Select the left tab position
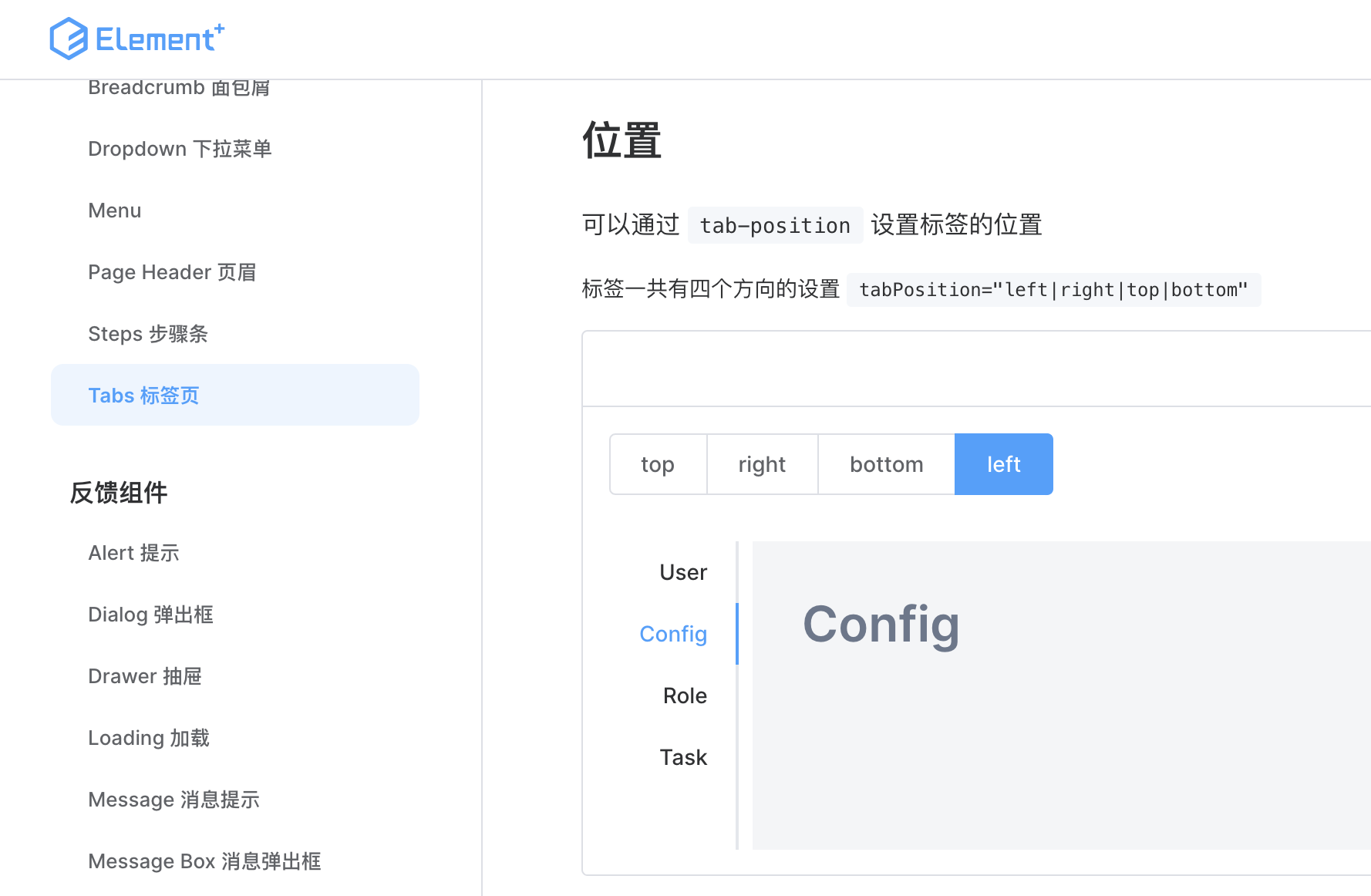The width and height of the screenshot is (1371, 896). (x=1003, y=463)
